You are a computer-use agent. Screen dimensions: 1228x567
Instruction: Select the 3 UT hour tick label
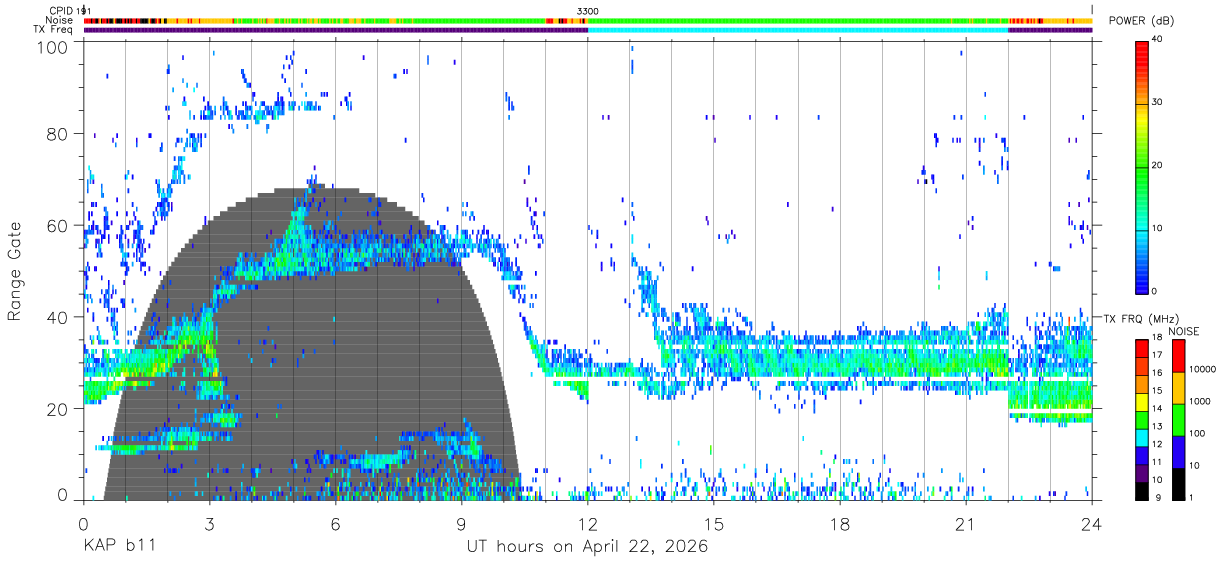click(210, 523)
